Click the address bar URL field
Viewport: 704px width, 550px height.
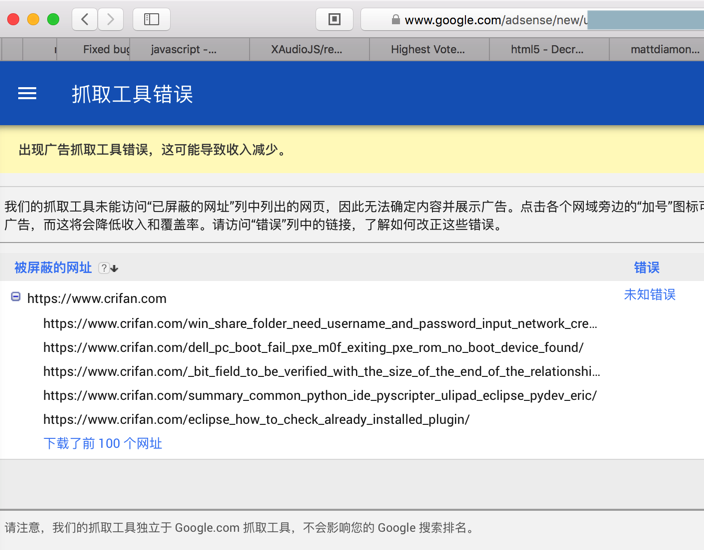point(532,19)
